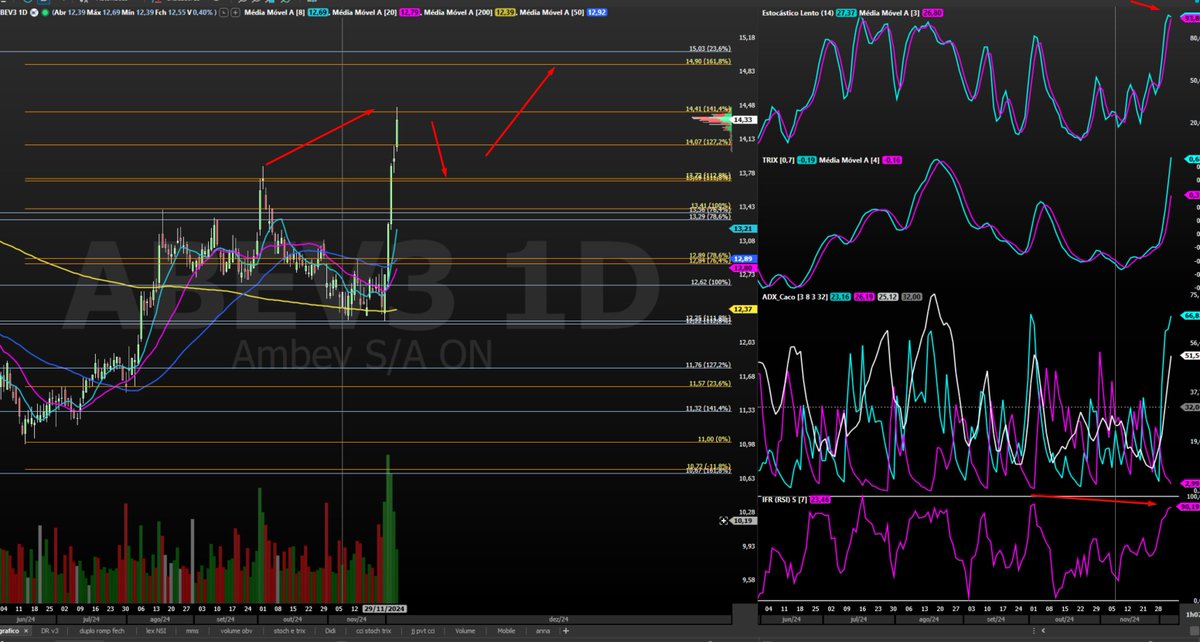Click the blue 12,89 price axis tag
This screenshot has width=1200, height=642.
coord(745,259)
